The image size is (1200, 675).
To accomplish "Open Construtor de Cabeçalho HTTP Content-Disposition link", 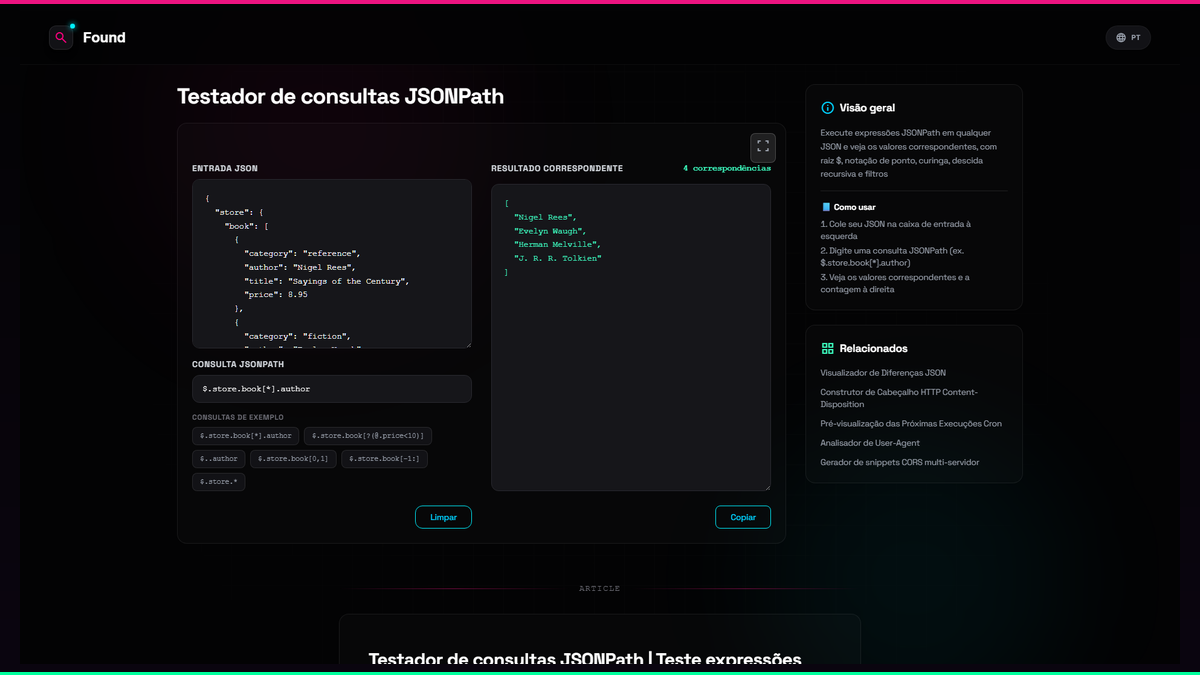I will tap(899, 398).
